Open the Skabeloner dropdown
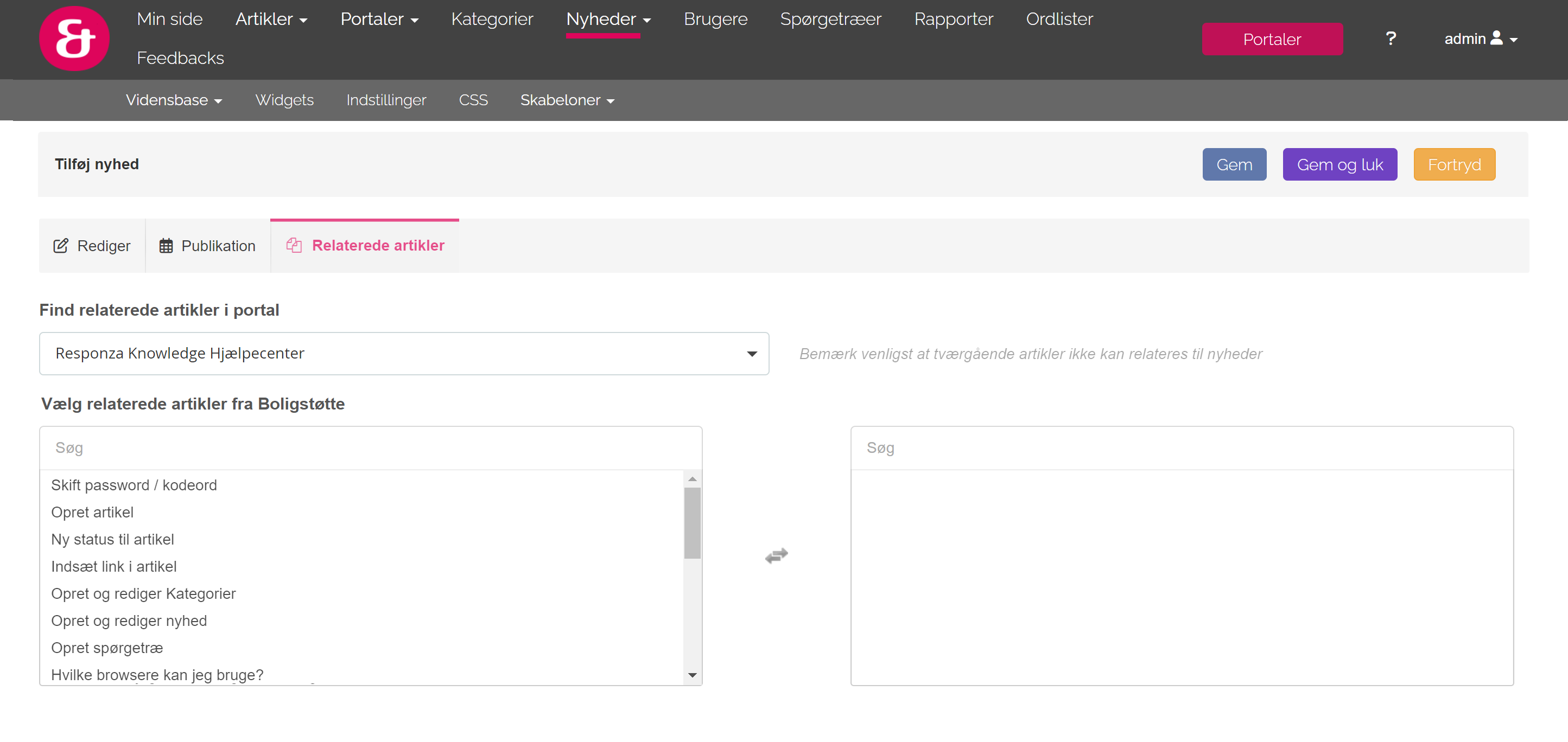This screenshot has width=1568, height=742. tap(567, 100)
